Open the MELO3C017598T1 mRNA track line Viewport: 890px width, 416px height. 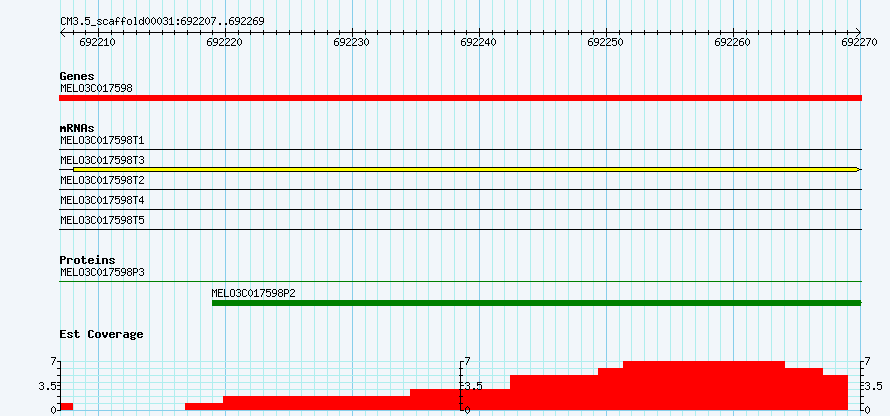coord(460,149)
